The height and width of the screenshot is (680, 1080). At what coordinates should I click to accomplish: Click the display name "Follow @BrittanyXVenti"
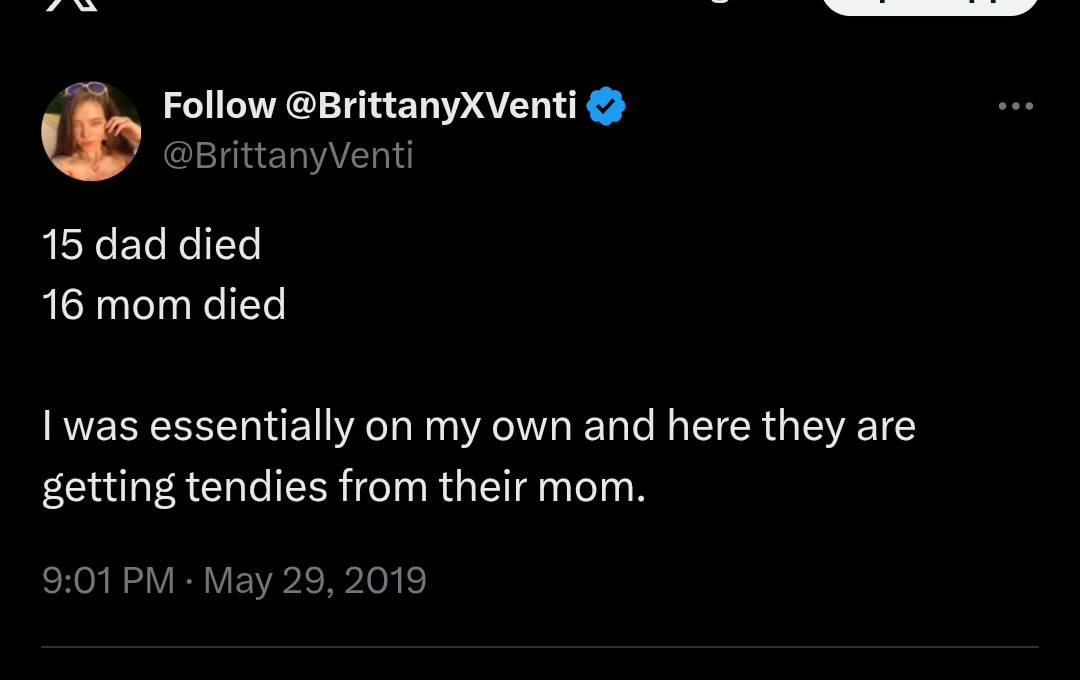[370, 105]
